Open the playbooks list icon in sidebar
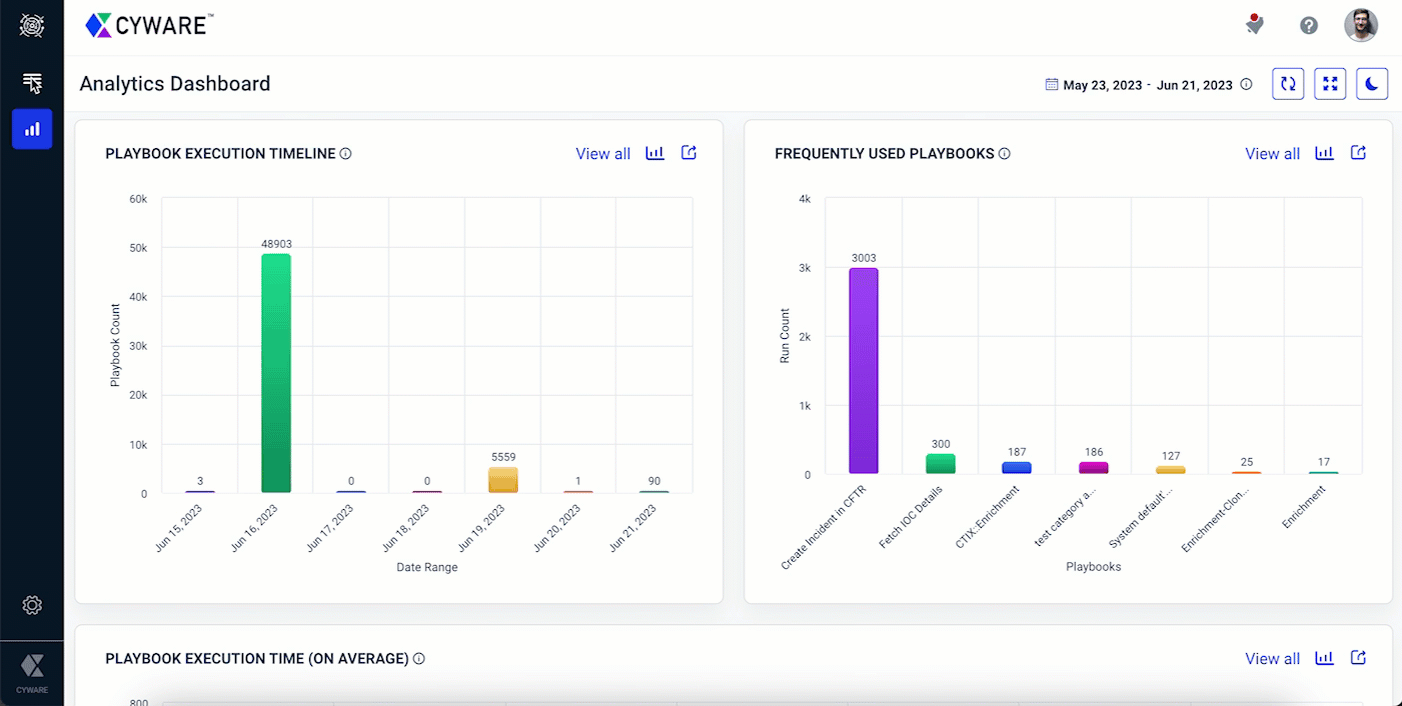The image size is (1402, 706). pos(32,83)
